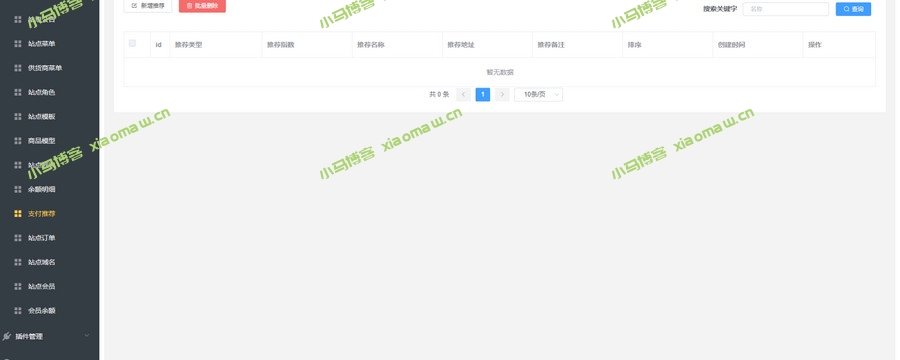Click the red 批量删除 button

[202, 6]
